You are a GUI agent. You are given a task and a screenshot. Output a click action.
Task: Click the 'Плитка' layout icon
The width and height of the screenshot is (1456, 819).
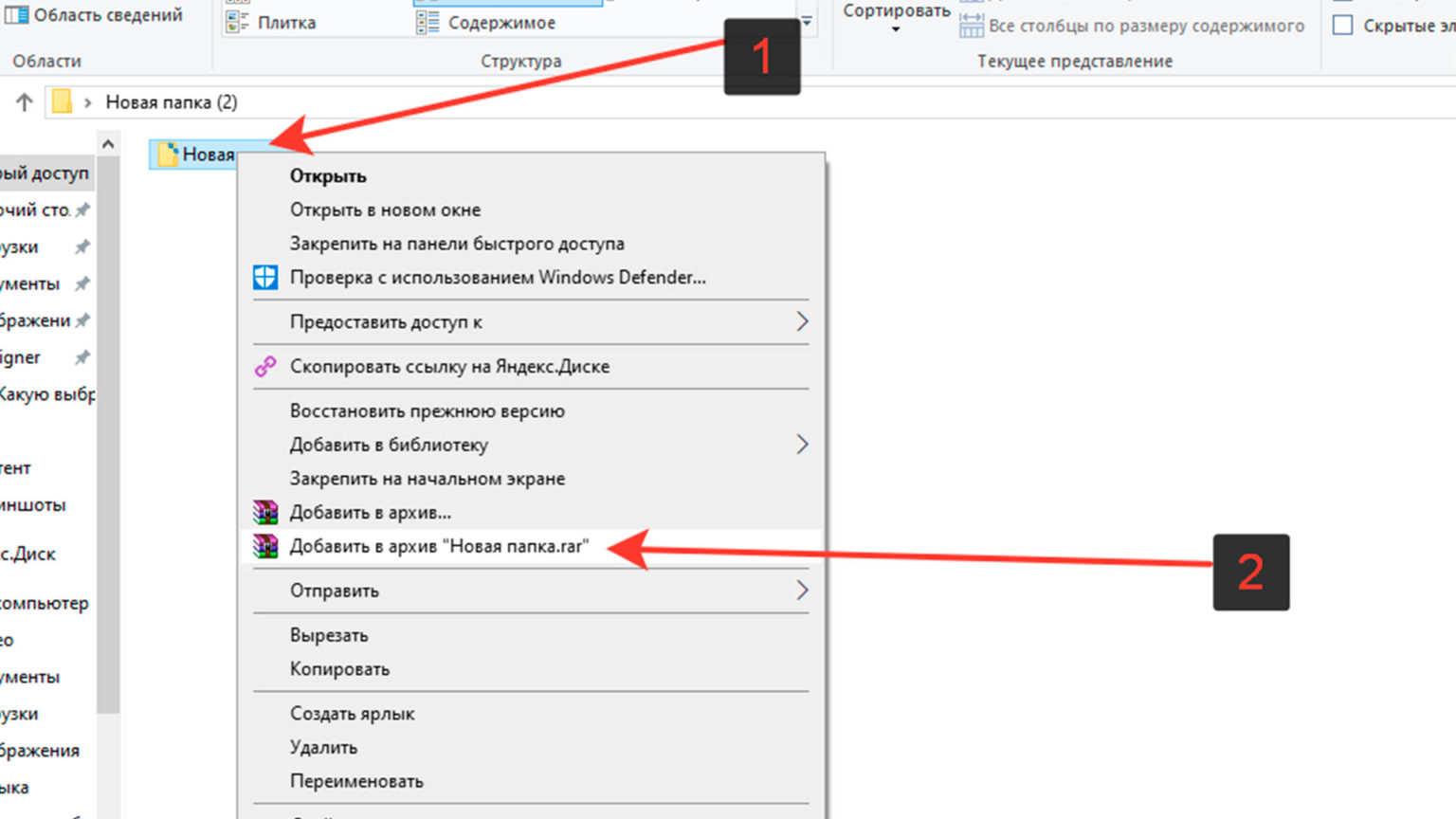pos(237,22)
